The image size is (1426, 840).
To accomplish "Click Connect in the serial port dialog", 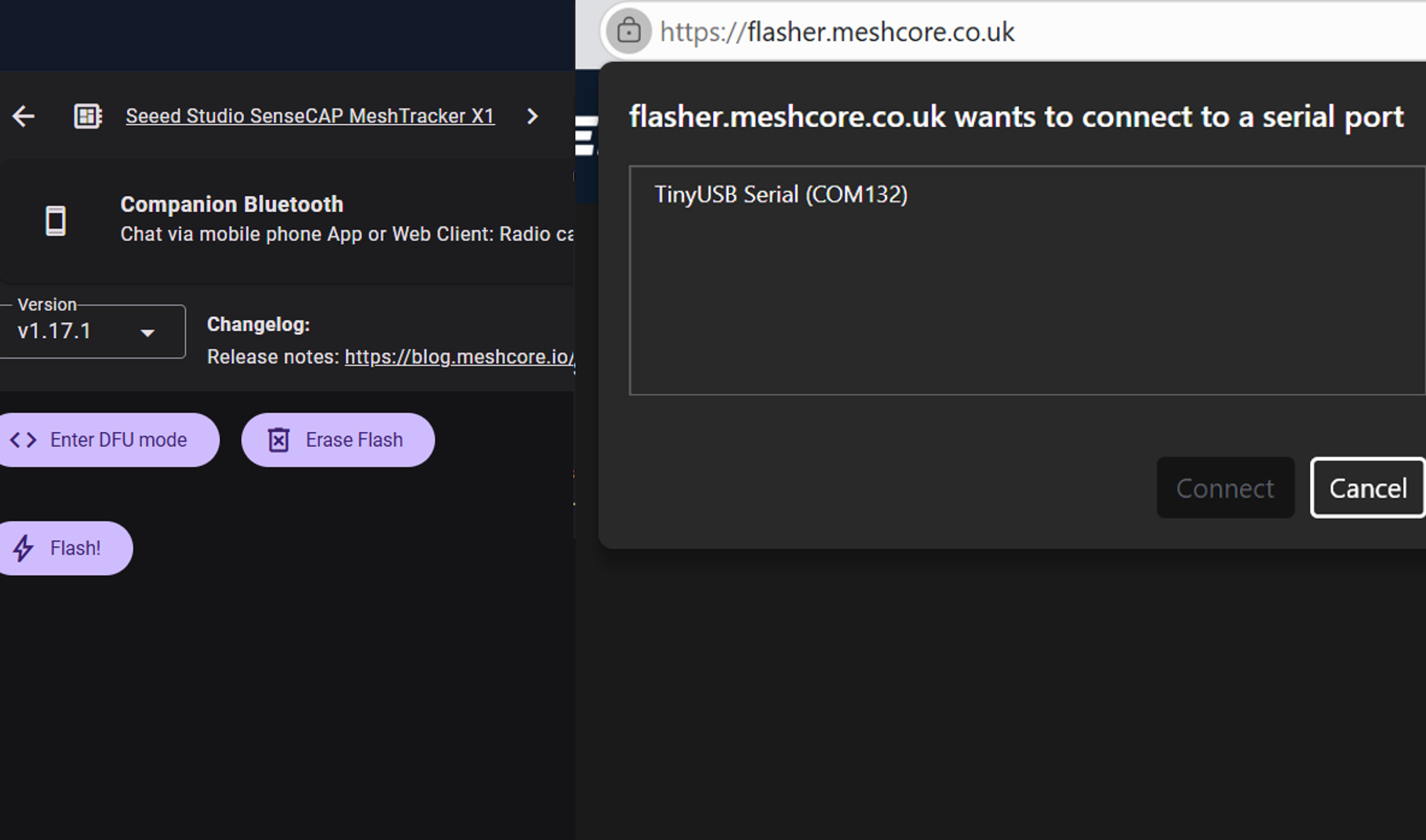I will click(x=1225, y=488).
